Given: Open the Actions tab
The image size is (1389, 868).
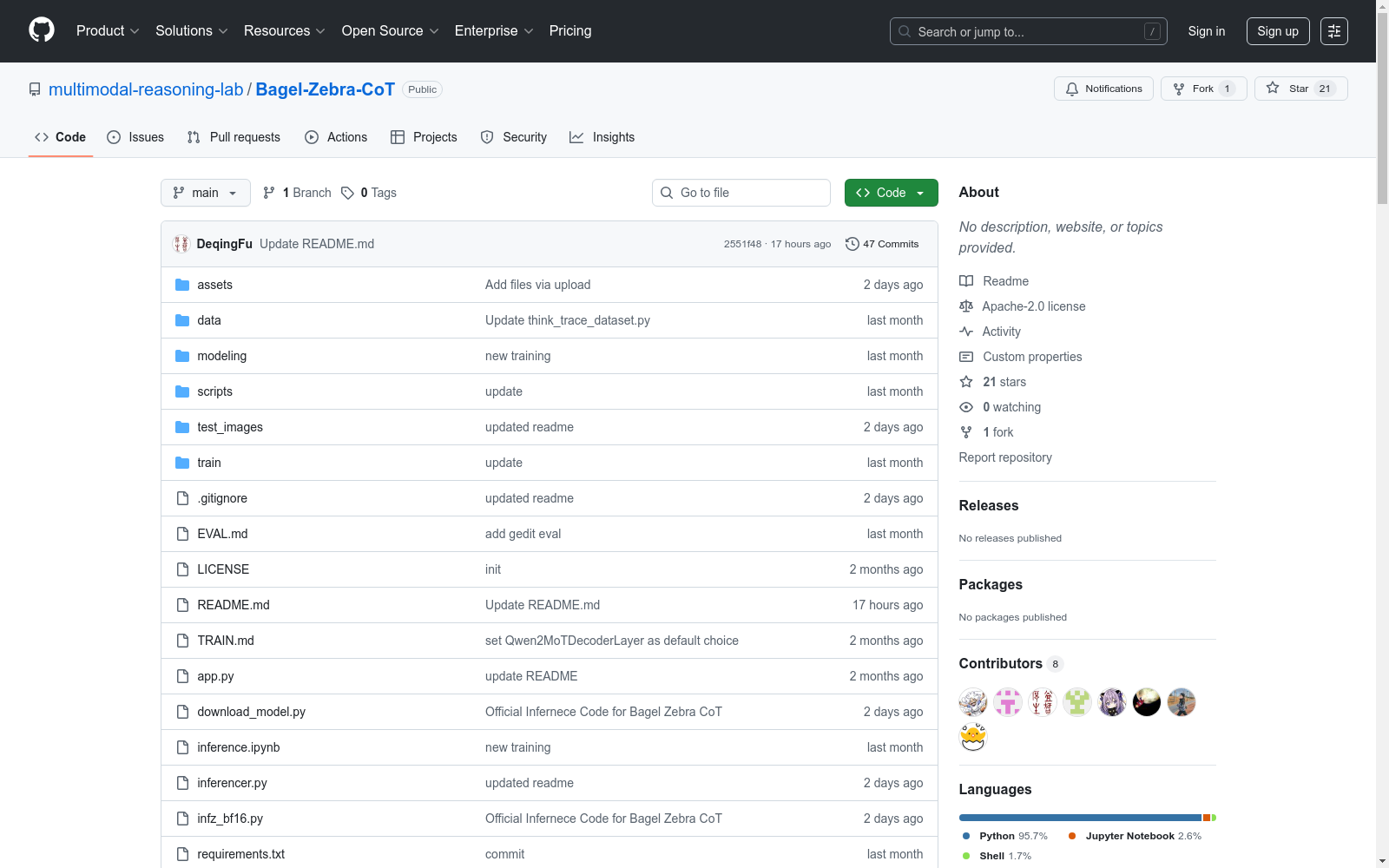Looking at the screenshot, I should pyautogui.click(x=336, y=137).
